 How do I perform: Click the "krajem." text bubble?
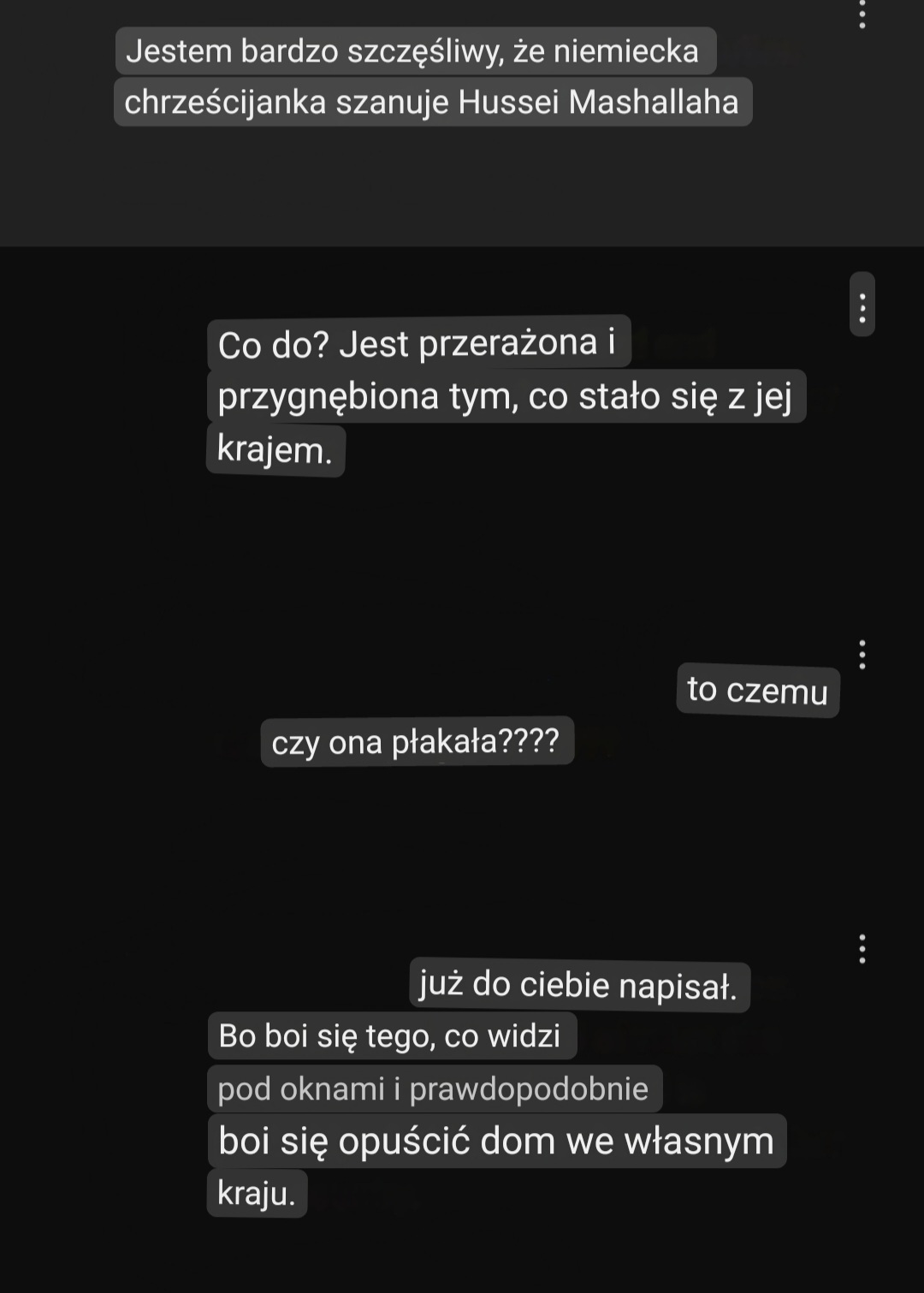pos(275,450)
